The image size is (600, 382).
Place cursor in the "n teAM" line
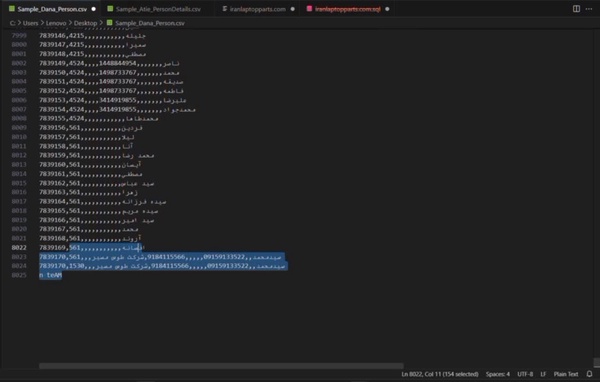tap(51, 275)
